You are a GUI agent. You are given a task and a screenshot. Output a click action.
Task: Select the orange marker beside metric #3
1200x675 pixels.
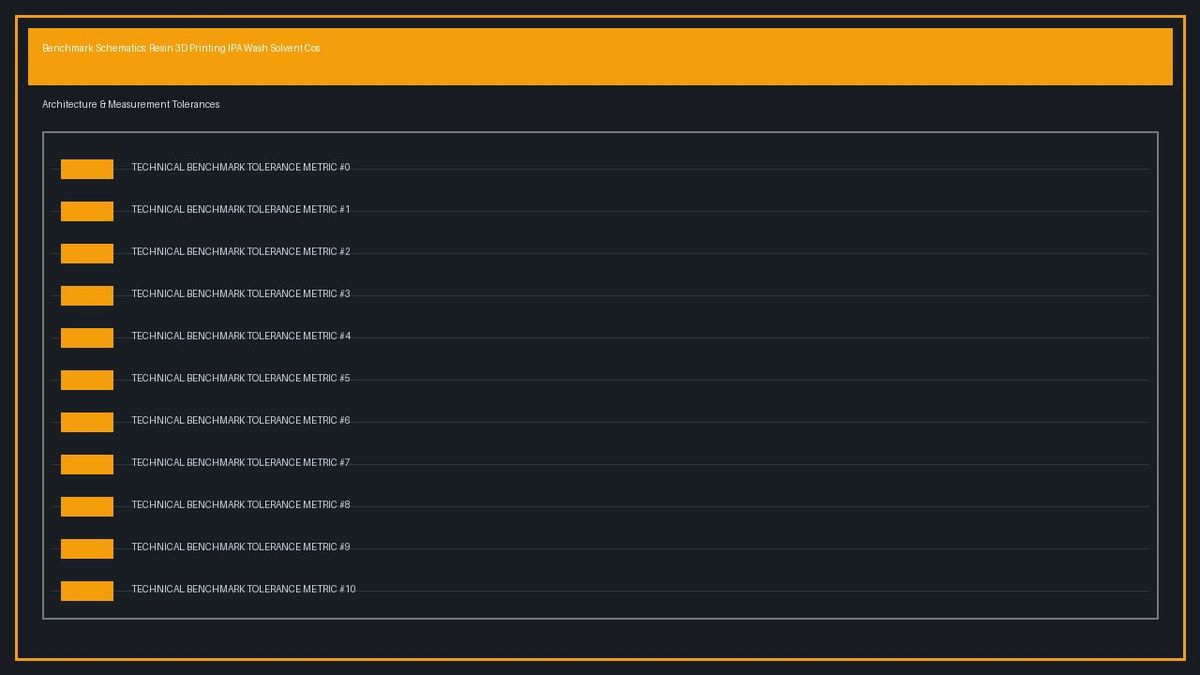point(87,295)
